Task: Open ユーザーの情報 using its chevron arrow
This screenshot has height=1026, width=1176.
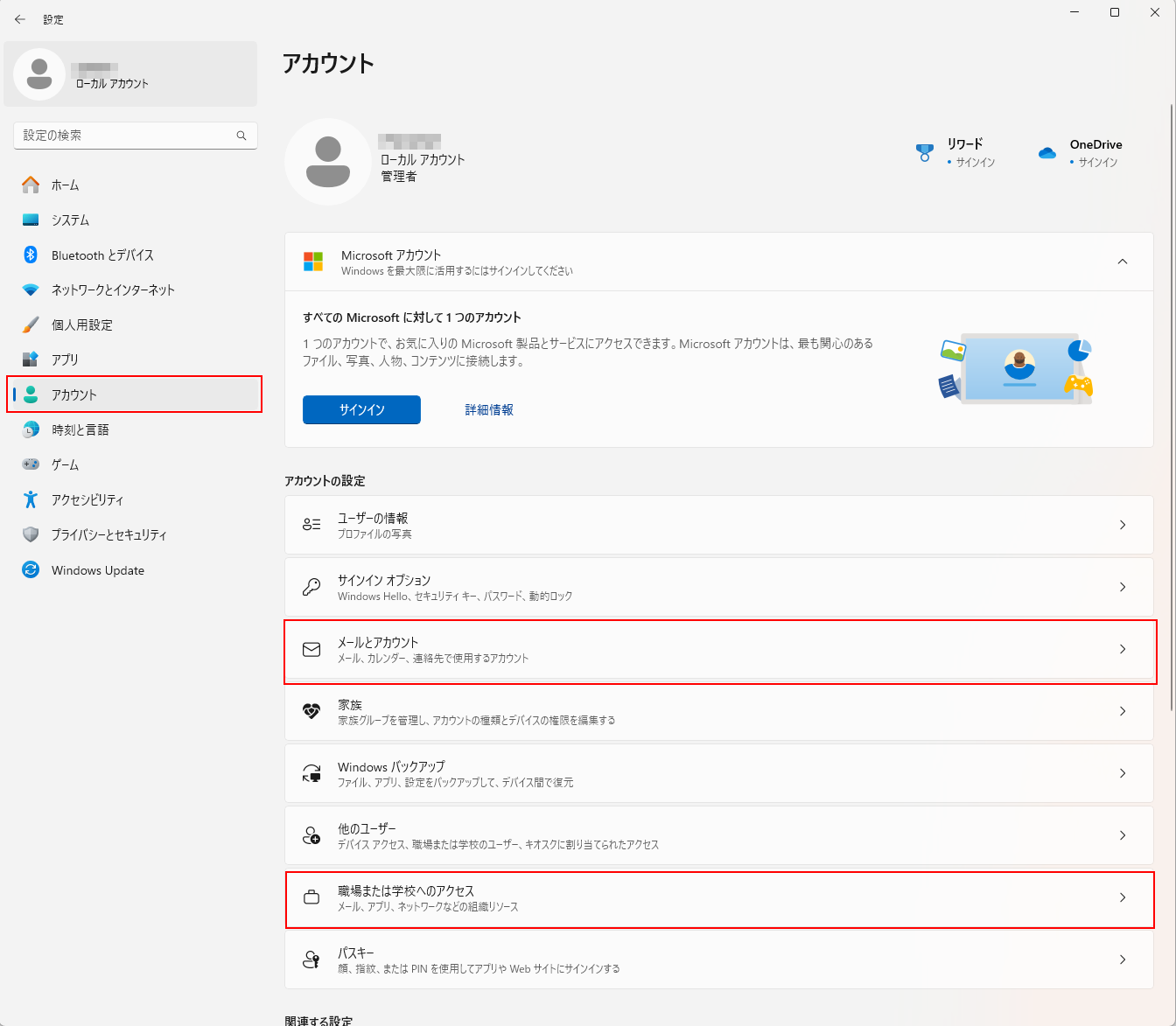Action: (1122, 525)
